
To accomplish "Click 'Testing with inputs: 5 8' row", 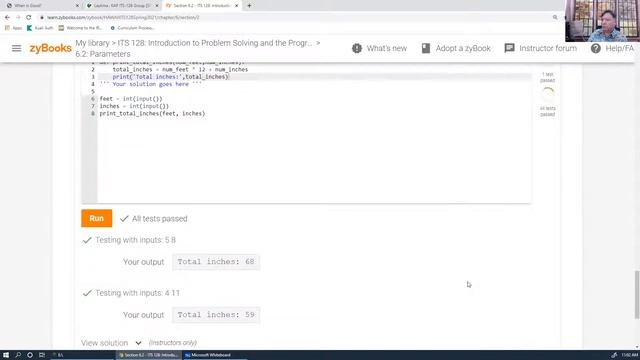I will pos(129,240).
